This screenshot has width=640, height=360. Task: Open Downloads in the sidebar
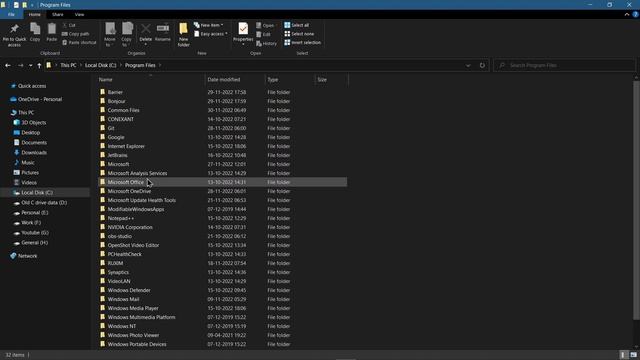coord(33,153)
